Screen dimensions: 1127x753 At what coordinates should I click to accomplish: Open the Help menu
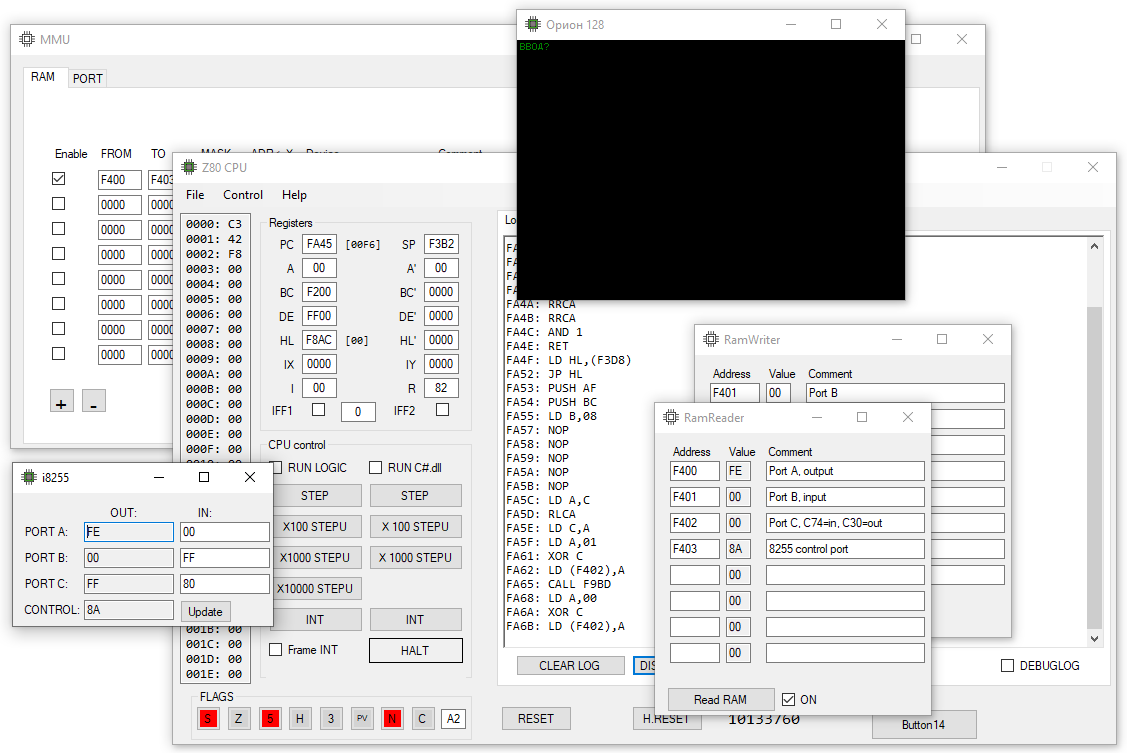[x=294, y=195]
